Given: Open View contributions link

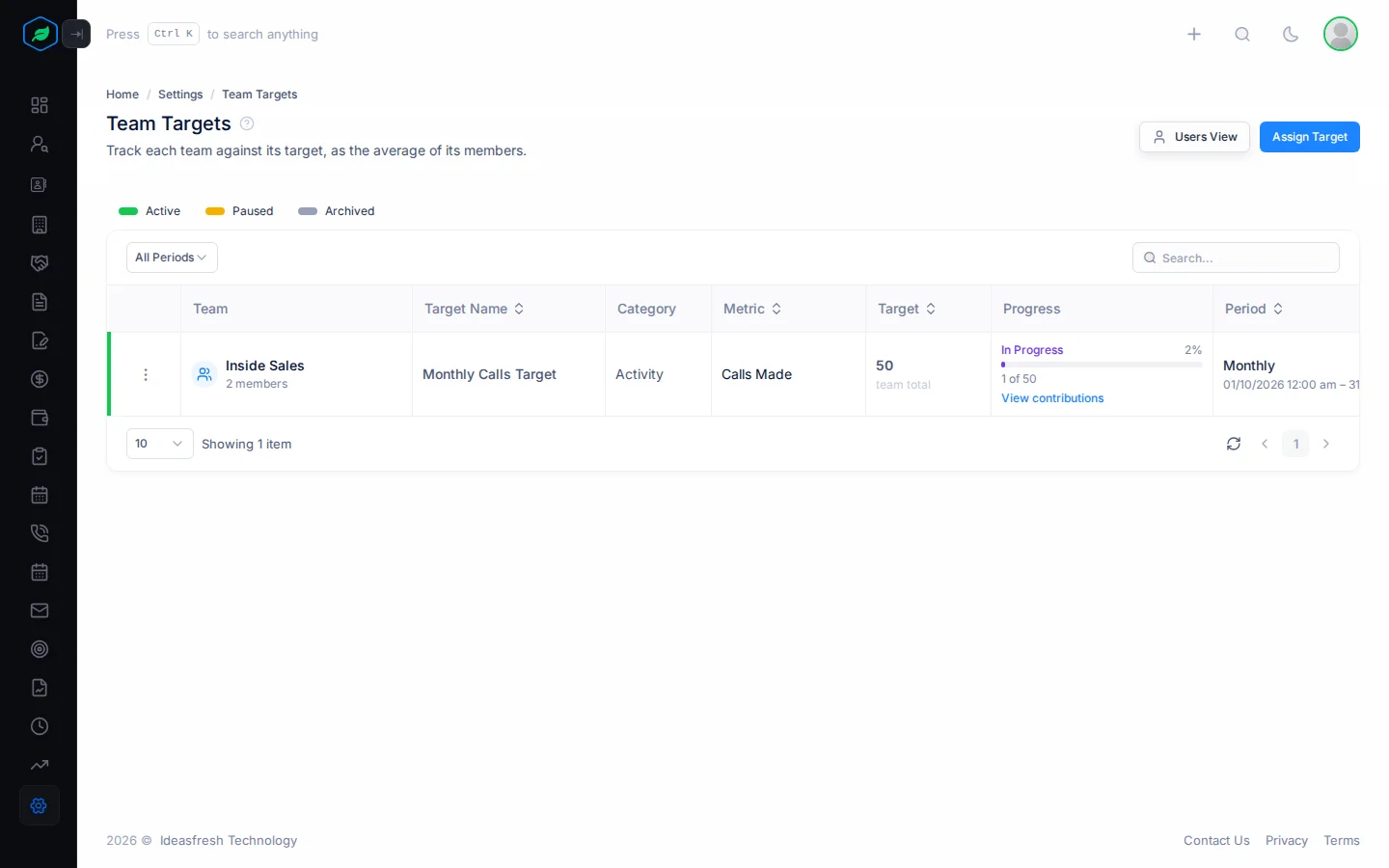Looking at the screenshot, I should [1052, 398].
